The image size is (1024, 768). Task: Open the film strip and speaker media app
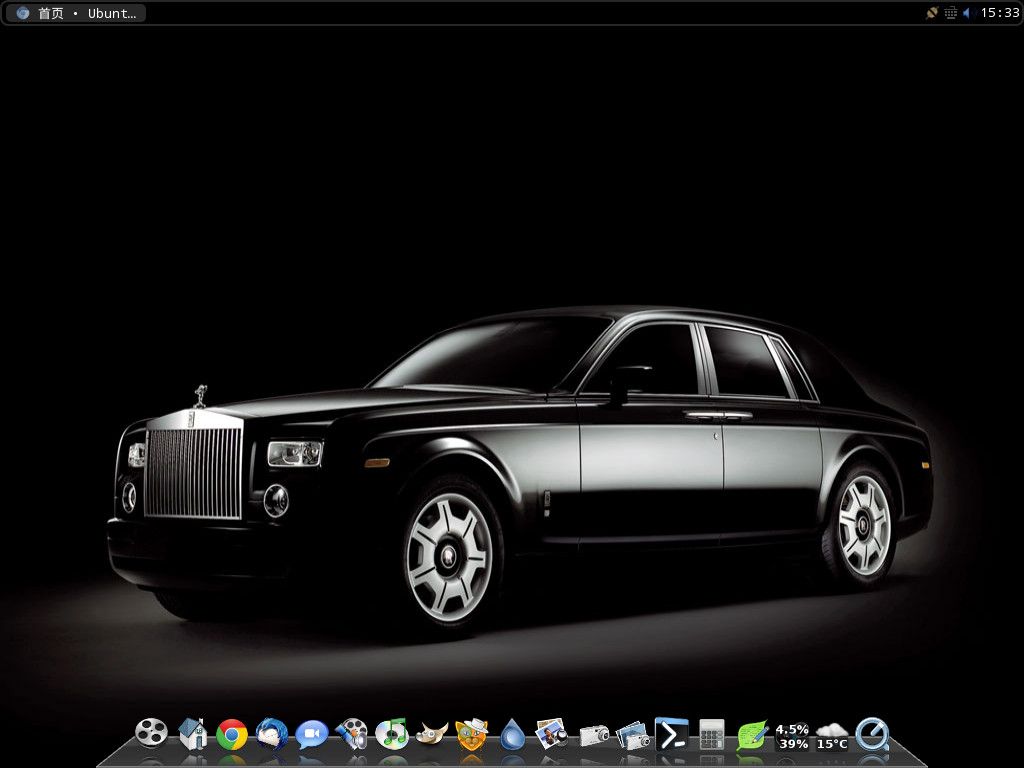pos(352,734)
